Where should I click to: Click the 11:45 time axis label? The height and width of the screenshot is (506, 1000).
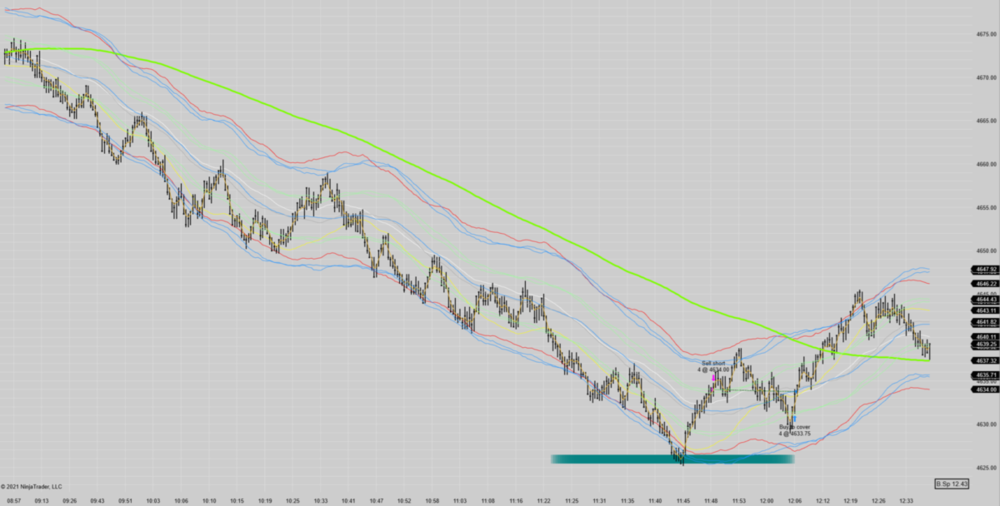tap(684, 500)
